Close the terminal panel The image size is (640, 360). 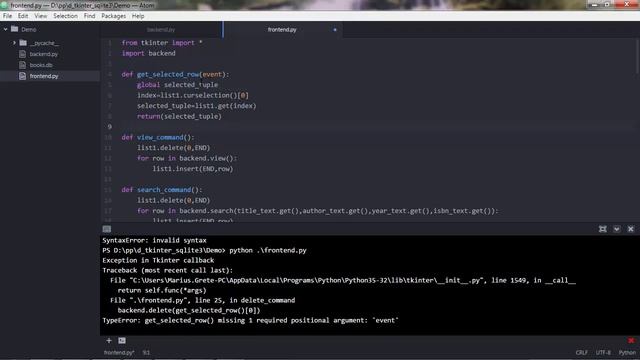point(631,229)
